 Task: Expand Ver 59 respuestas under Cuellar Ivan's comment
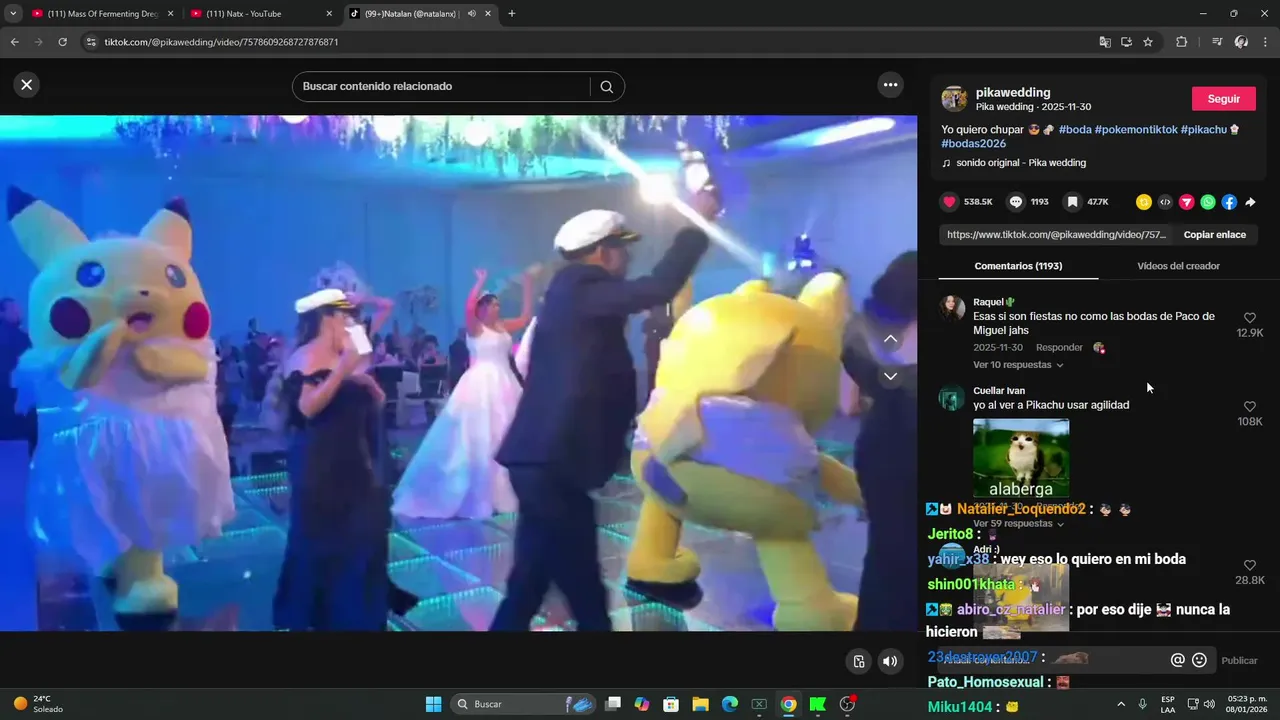coord(1018,523)
